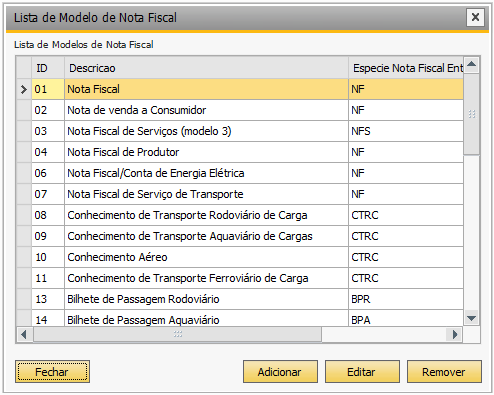Image resolution: width=494 pixels, height=395 pixels.
Task: Click ID cell 11
Action: point(48,278)
